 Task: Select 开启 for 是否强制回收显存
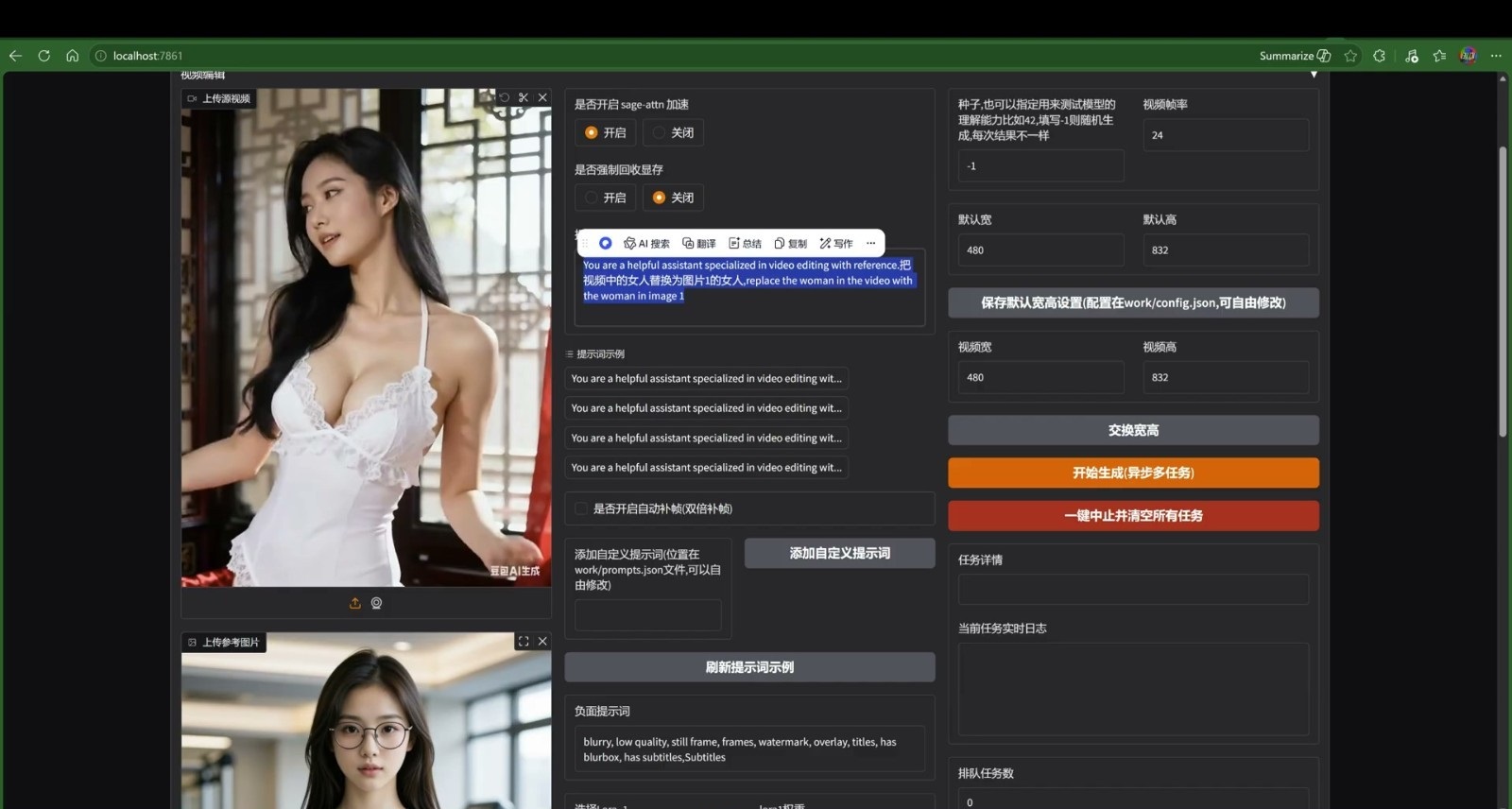click(x=605, y=198)
